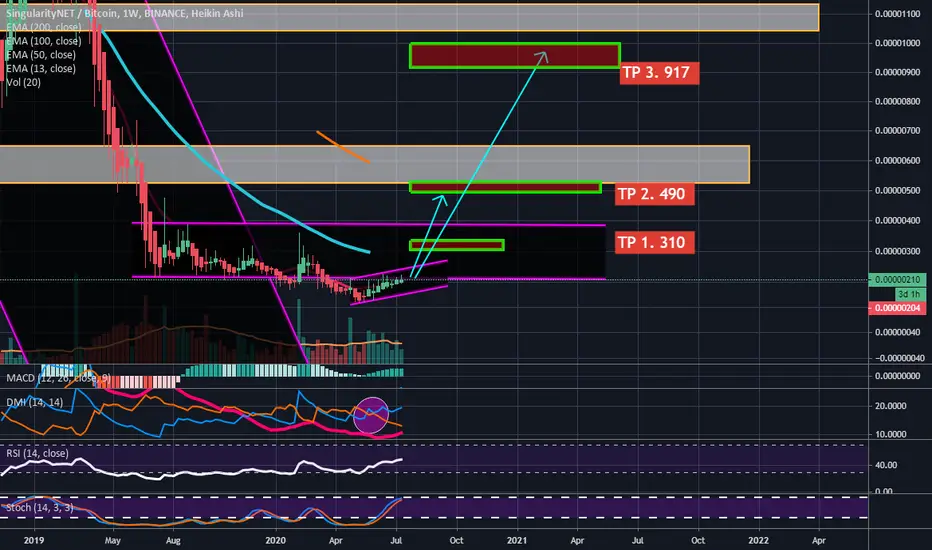932x550 pixels.
Task: Click the 40.00 RSI axis value
Action: pyautogui.click(x=886, y=466)
